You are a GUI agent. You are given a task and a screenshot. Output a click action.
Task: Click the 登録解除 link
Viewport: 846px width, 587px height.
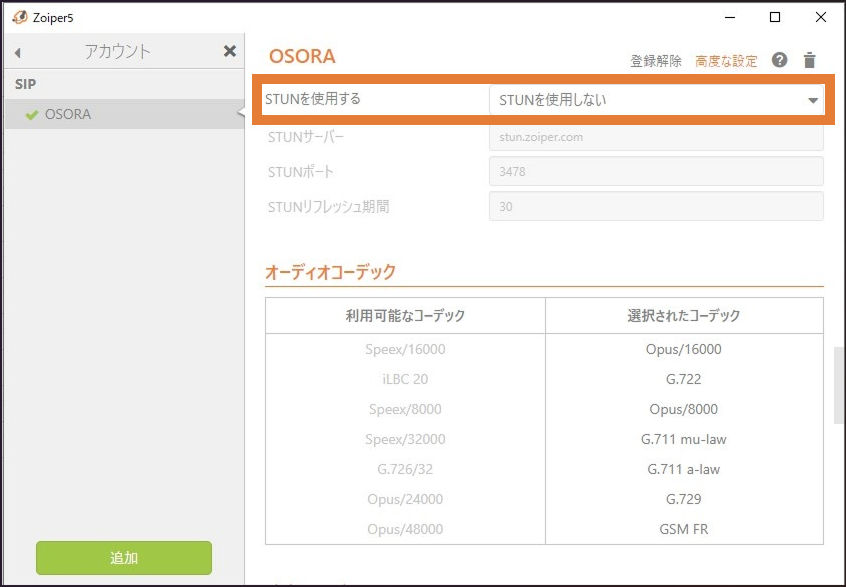coord(656,61)
